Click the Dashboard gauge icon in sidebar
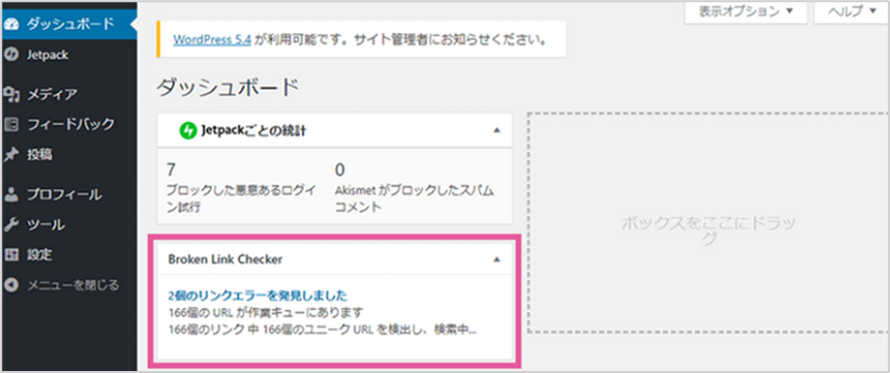Screen dimensions: 890x373 click(x=10, y=24)
